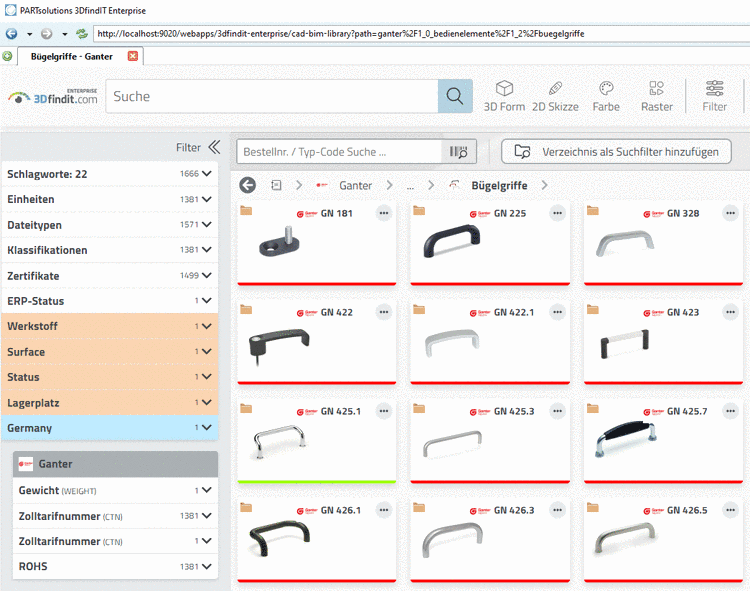The width and height of the screenshot is (750, 591).
Task: Click the magnifier search button
Action: pos(455,96)
